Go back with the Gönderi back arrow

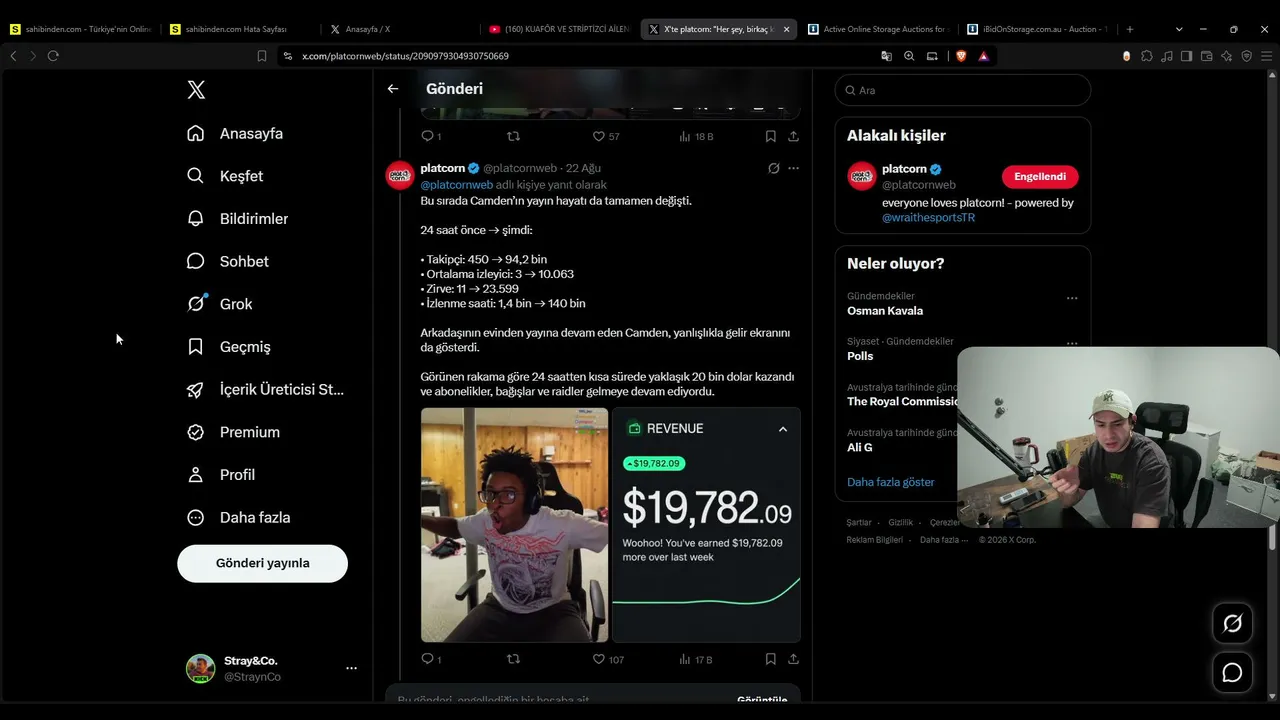coord(393,89)
